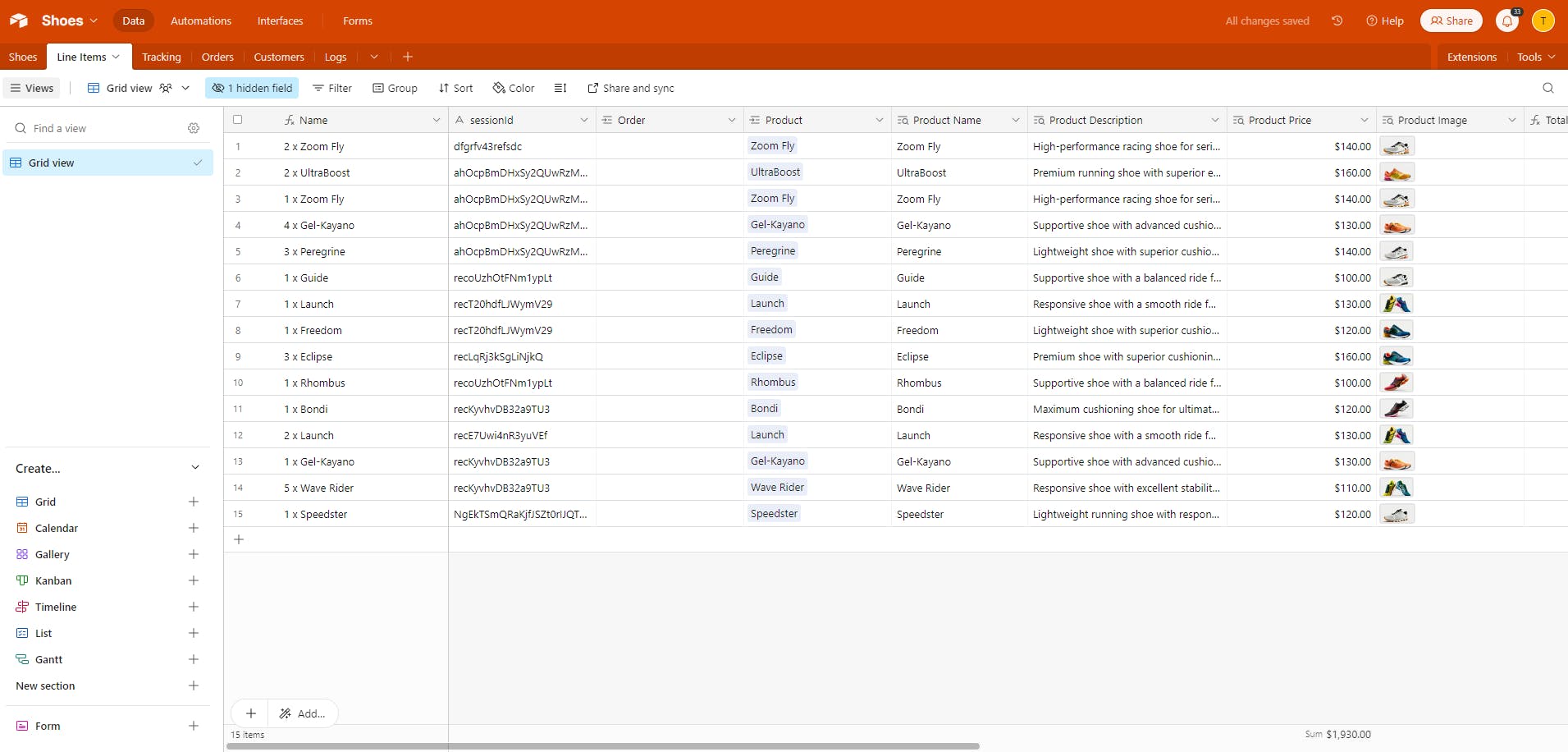Click the Share button
Image resolution: width=1568 pixels, height=752 pixels.
(1451, 21)
